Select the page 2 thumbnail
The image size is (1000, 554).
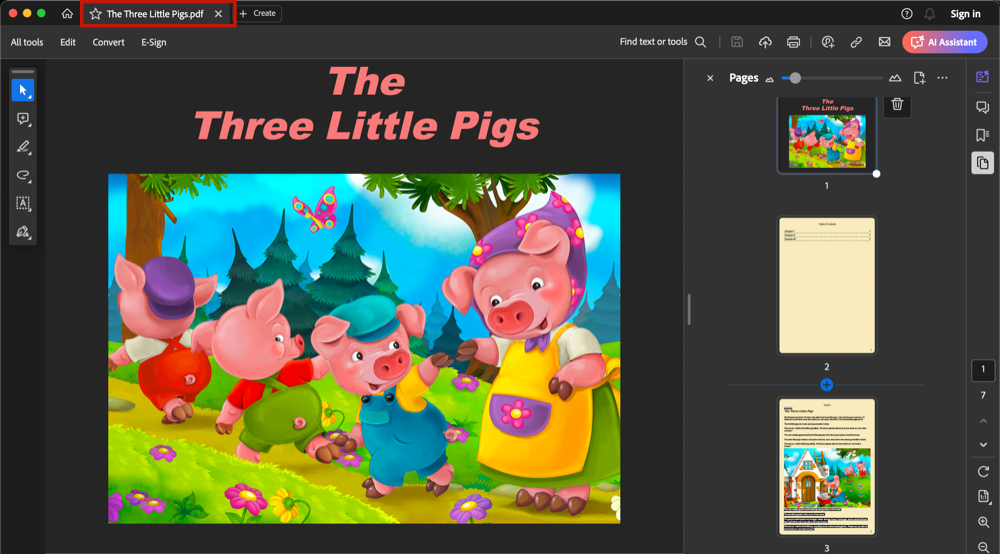click(x=827, y=285)
